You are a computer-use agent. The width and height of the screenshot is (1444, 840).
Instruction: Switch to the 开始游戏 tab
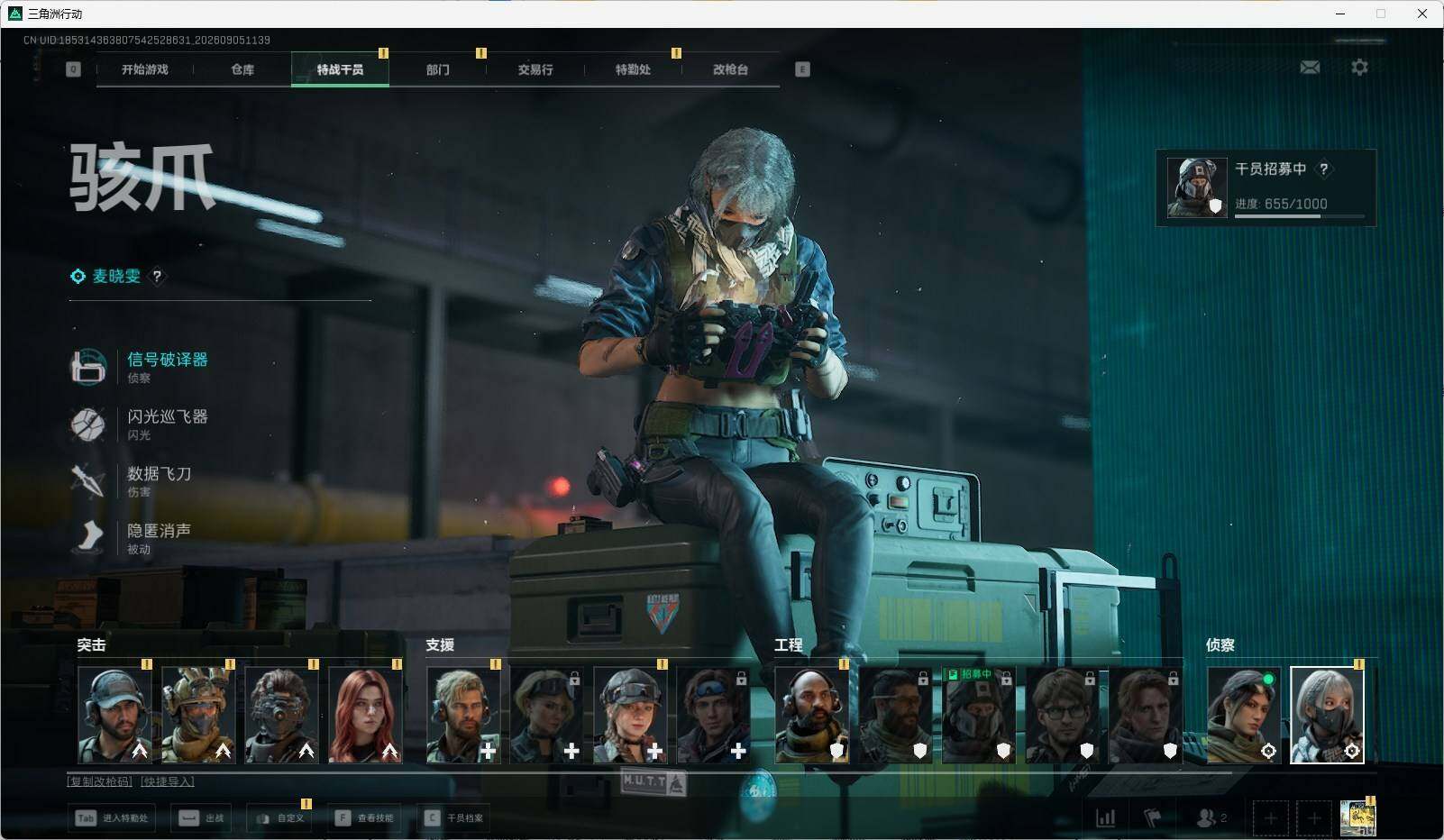(145, 69)
